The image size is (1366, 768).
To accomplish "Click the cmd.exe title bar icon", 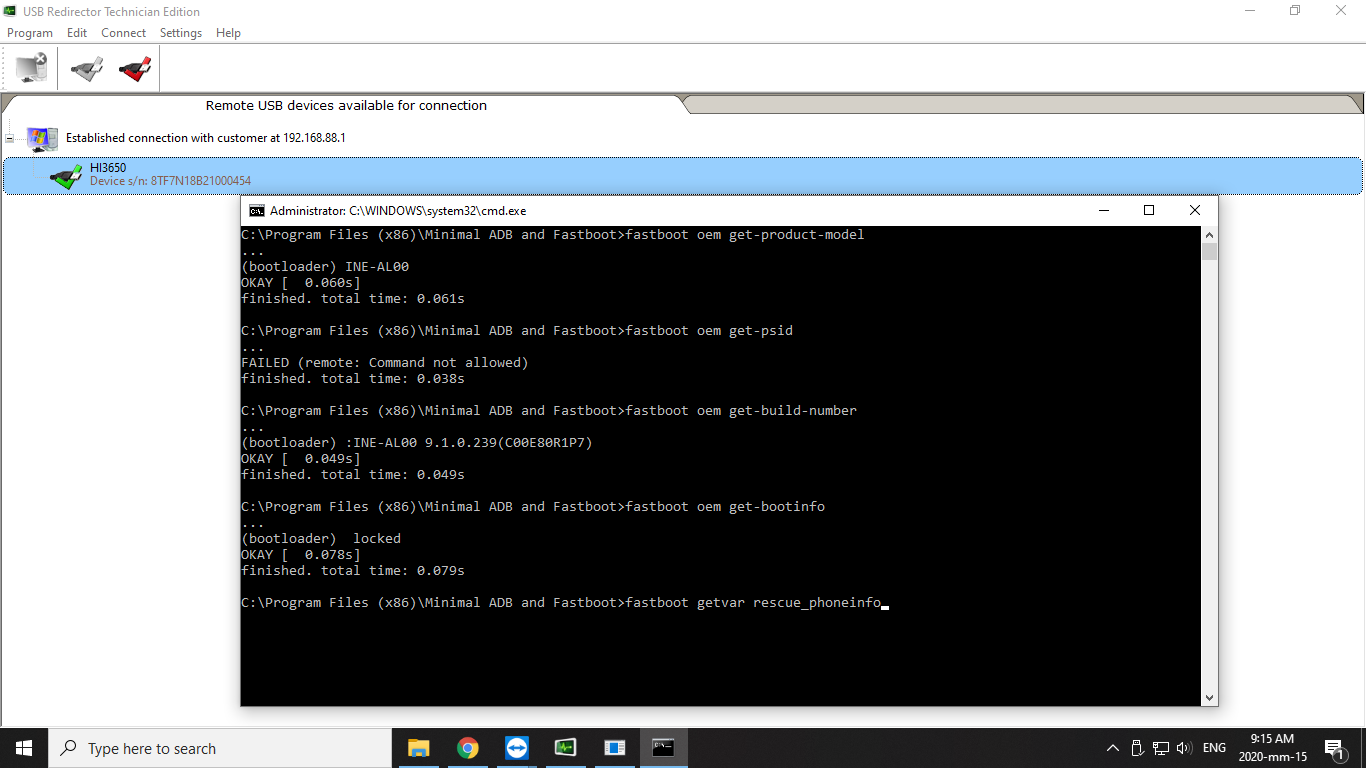I will tap(257, 210).
